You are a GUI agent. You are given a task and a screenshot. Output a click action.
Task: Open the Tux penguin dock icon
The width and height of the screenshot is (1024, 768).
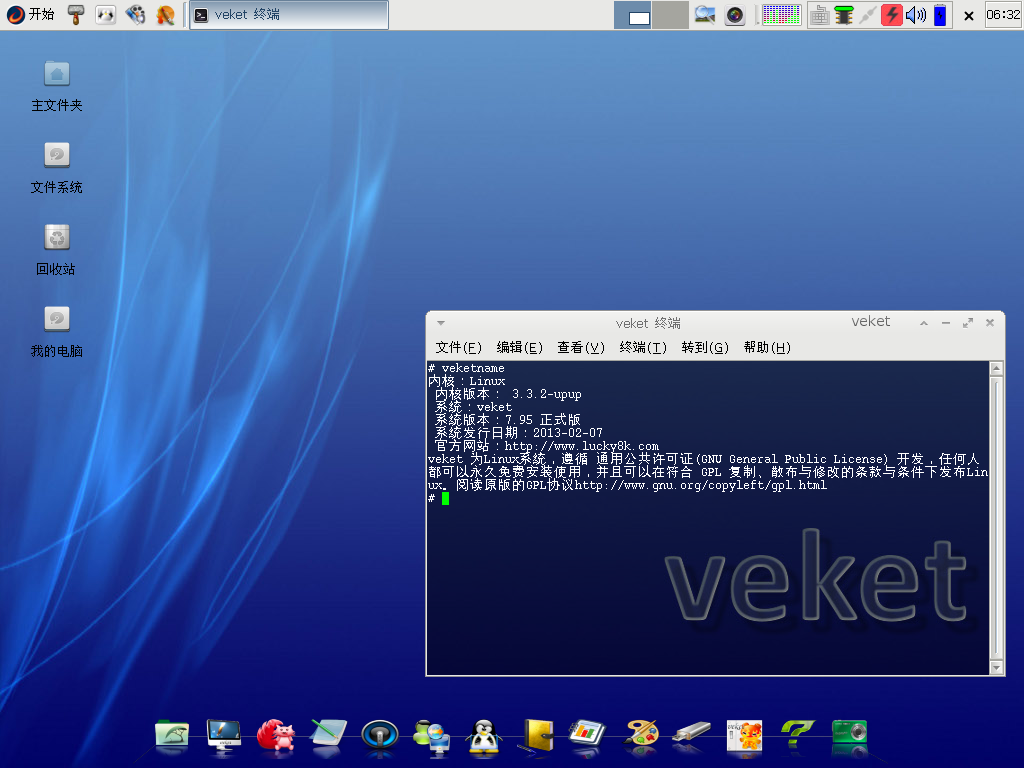pyautogui.click(x=484, y=736)
